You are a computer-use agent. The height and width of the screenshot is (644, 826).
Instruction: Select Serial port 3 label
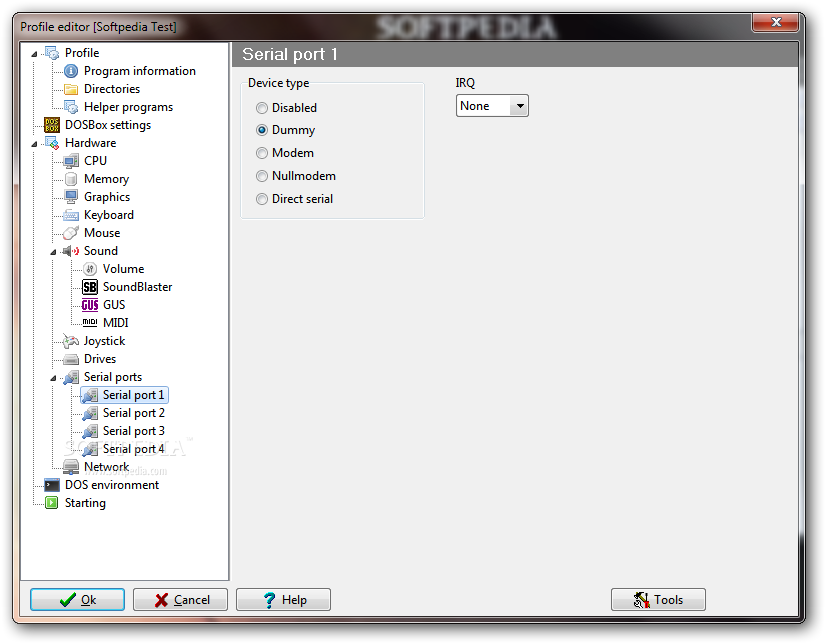tap(134, 431)
